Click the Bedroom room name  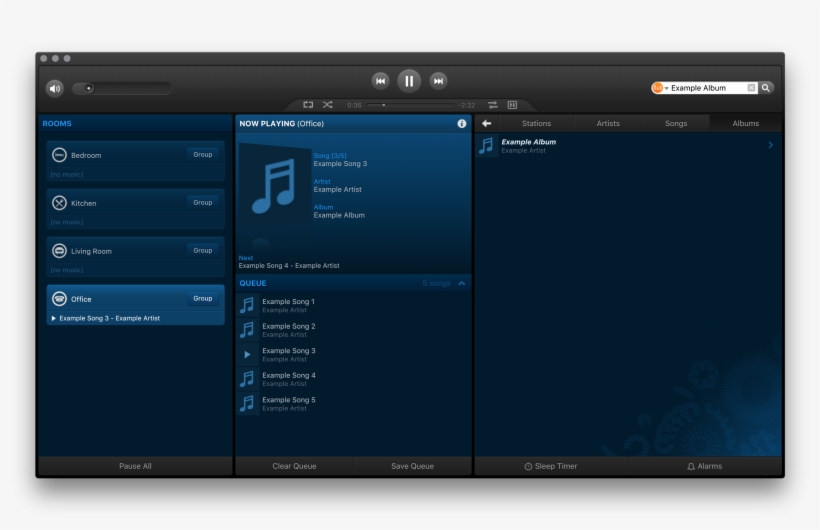pos(86,155)
